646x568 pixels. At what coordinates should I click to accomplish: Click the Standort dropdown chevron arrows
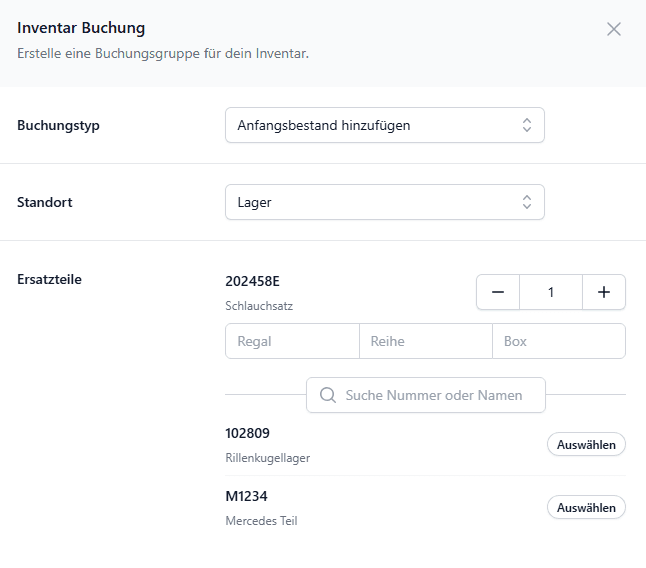coord(527,202)
